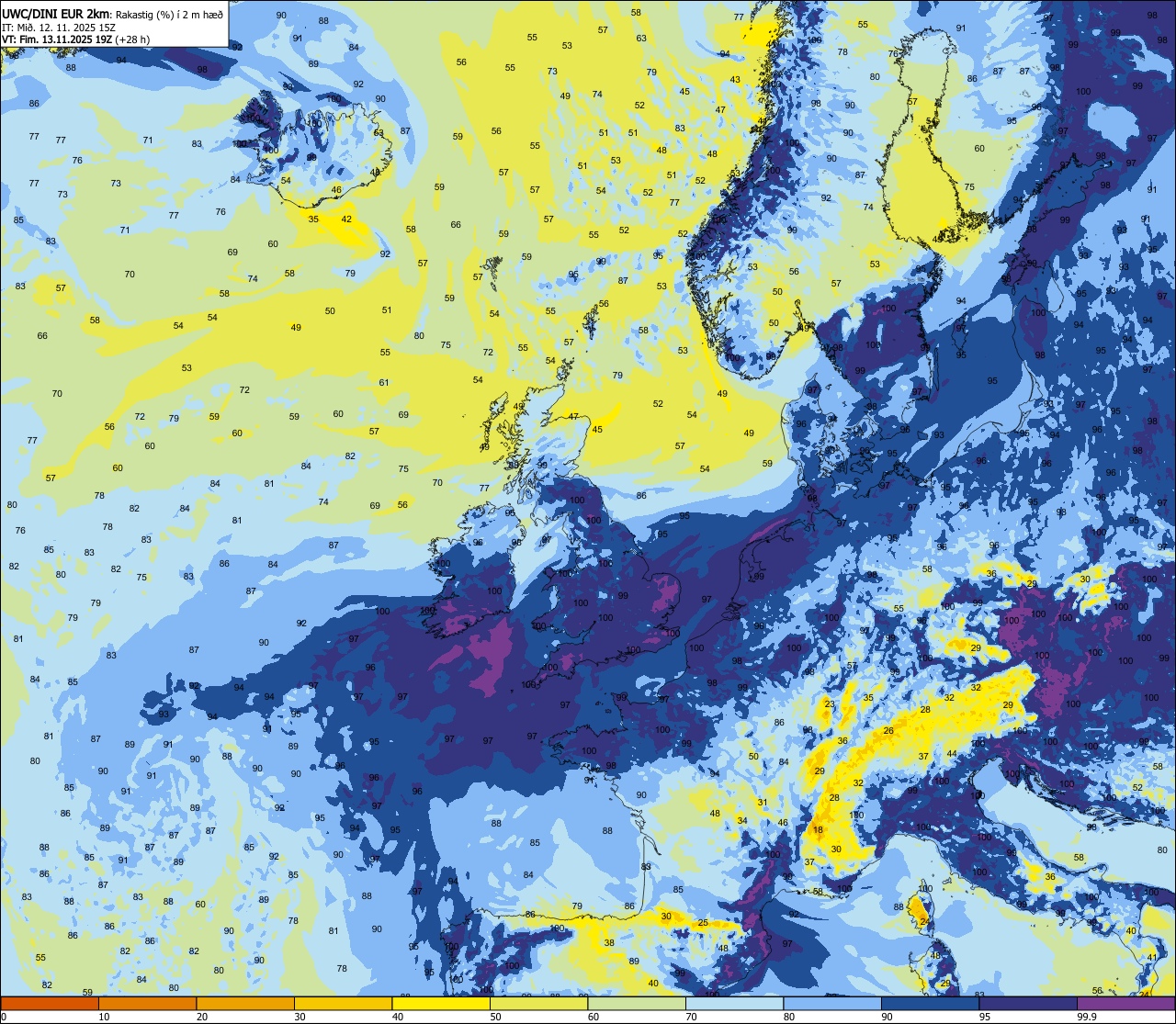Click the light blue 70–80 legend swatch
The image size is (1176, 1024).
734,1003
